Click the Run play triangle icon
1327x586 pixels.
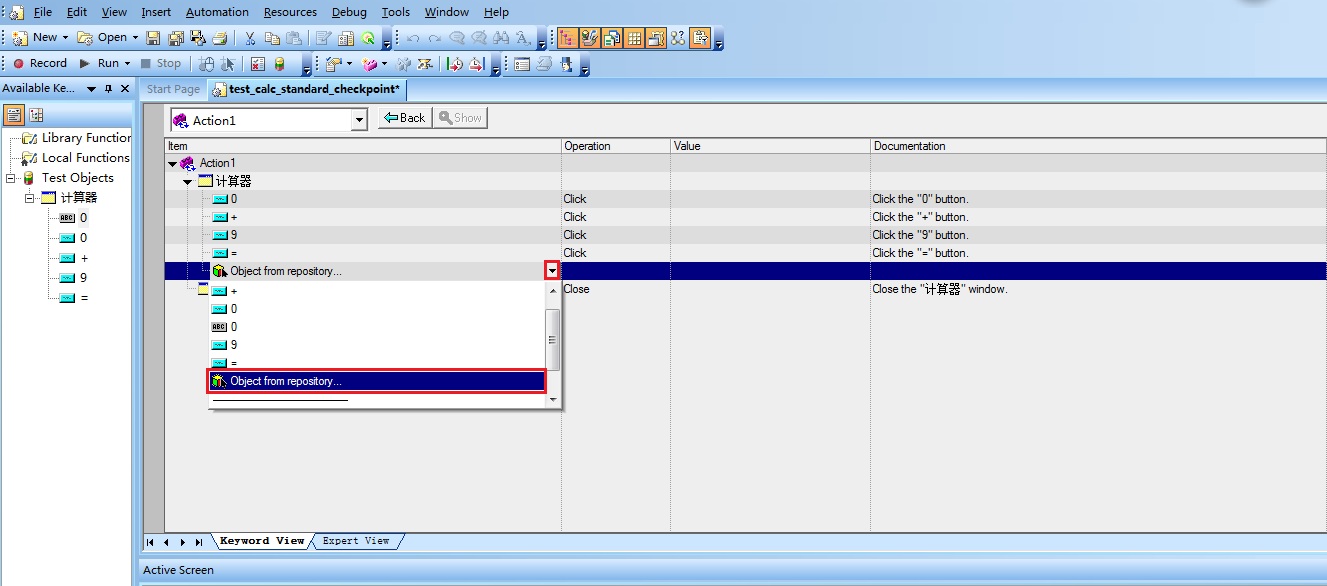(85, 64)
